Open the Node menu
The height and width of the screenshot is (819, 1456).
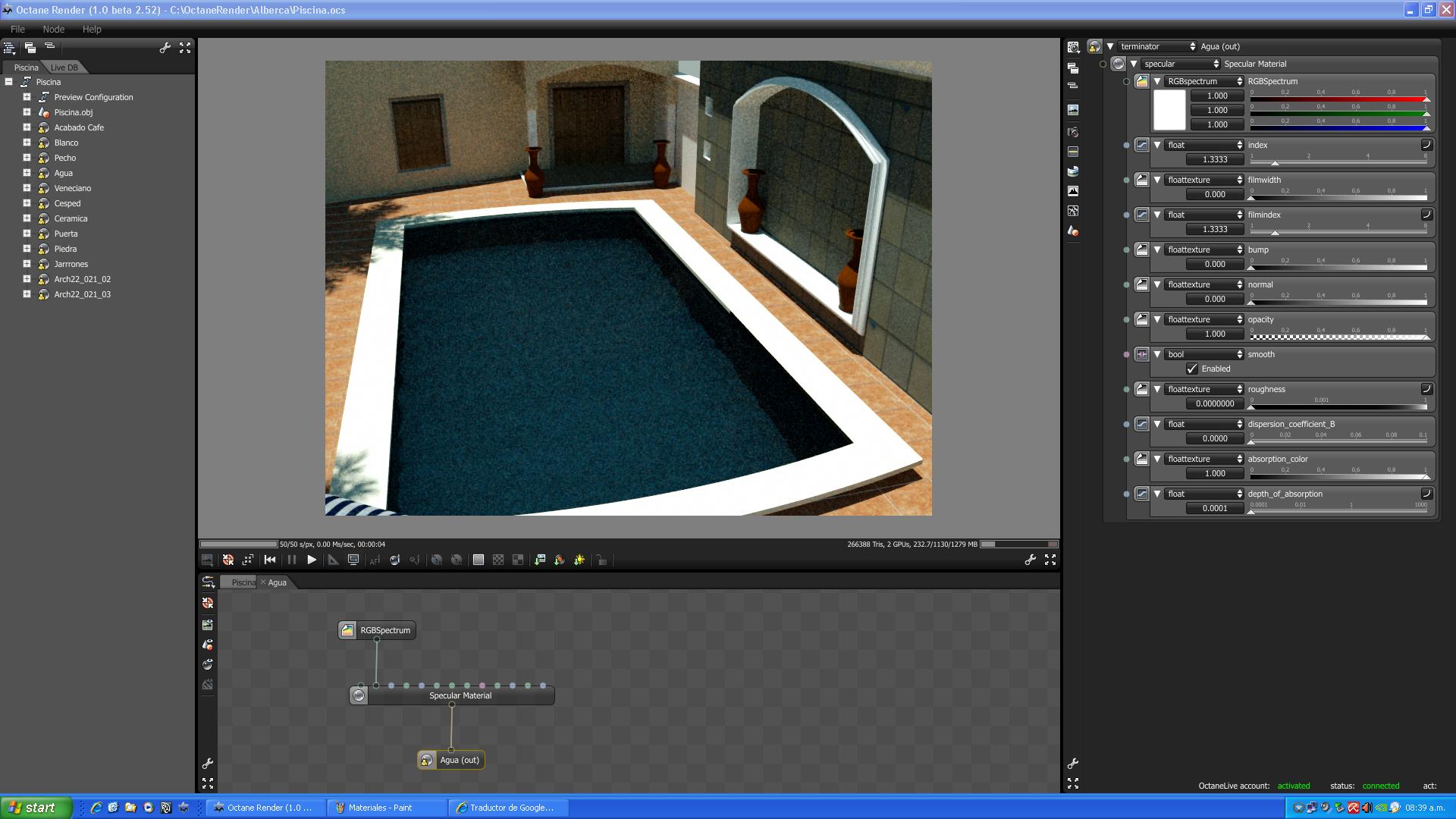tap(53, 29)
